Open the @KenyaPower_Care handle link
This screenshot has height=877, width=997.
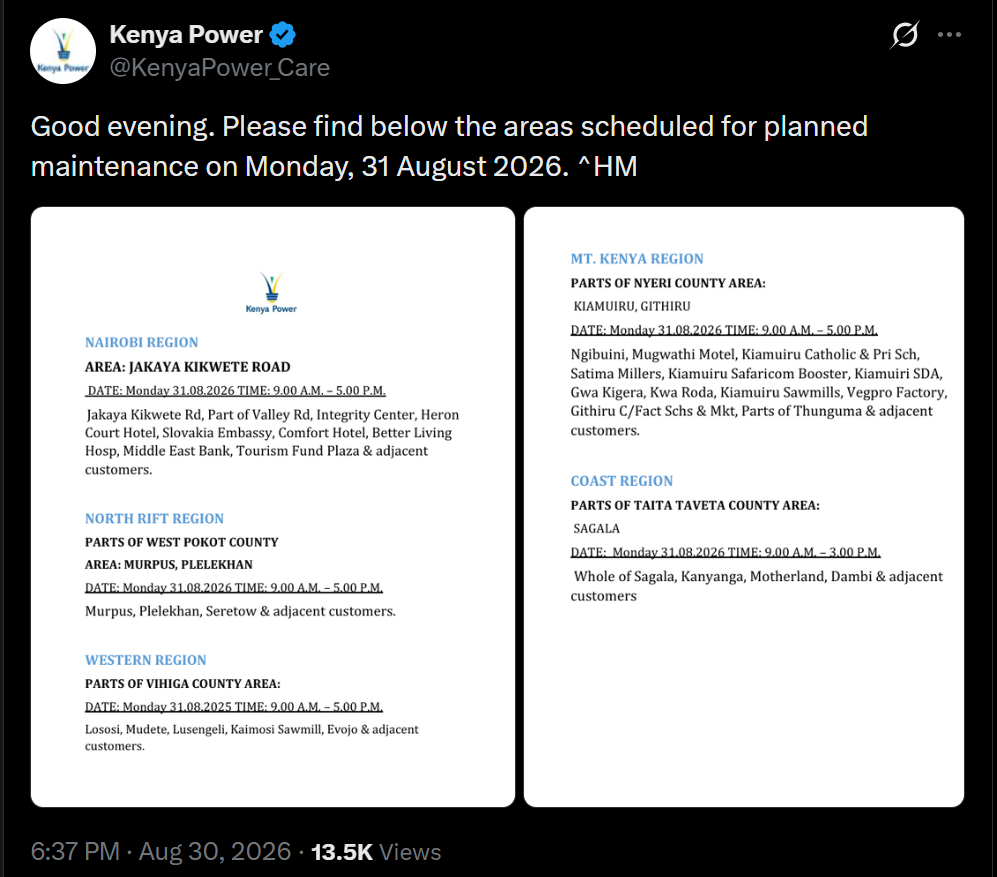(x=219, y=67)
